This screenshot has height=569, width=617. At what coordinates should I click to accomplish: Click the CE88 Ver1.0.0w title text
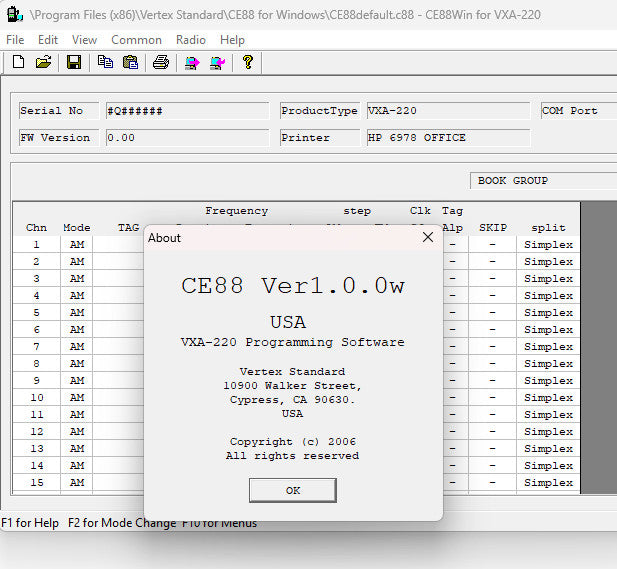[292, 285]
